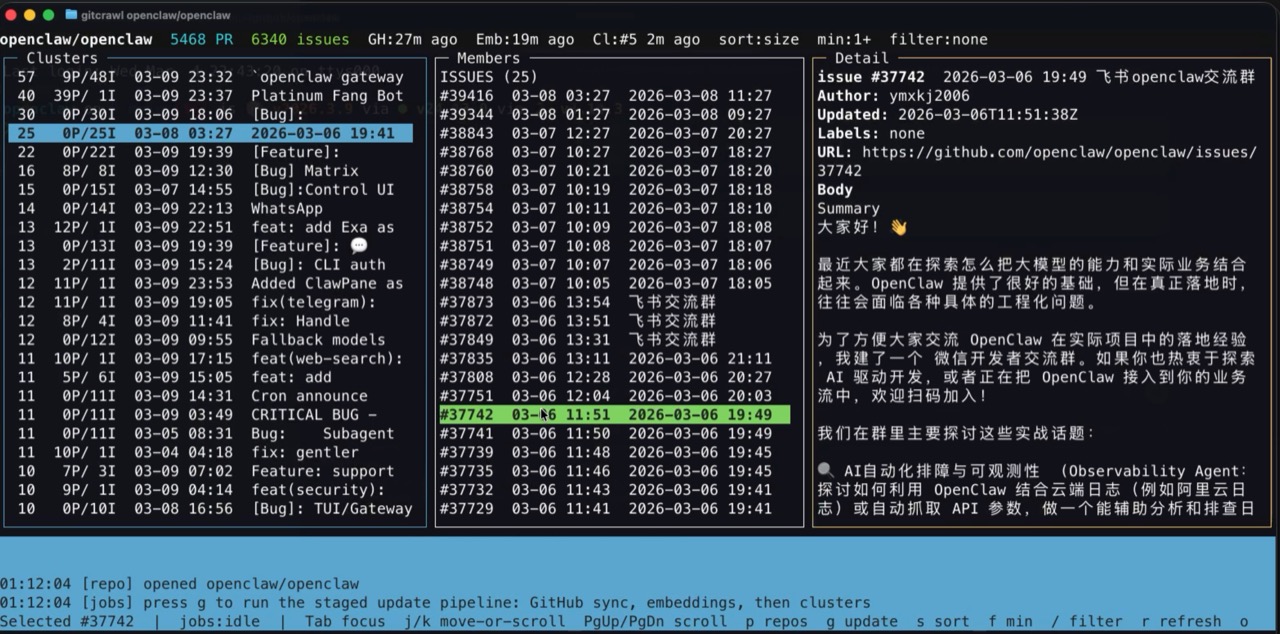Click the filter:none indicator in the header
The image size is (1280, 634).
tap(938, 40)
